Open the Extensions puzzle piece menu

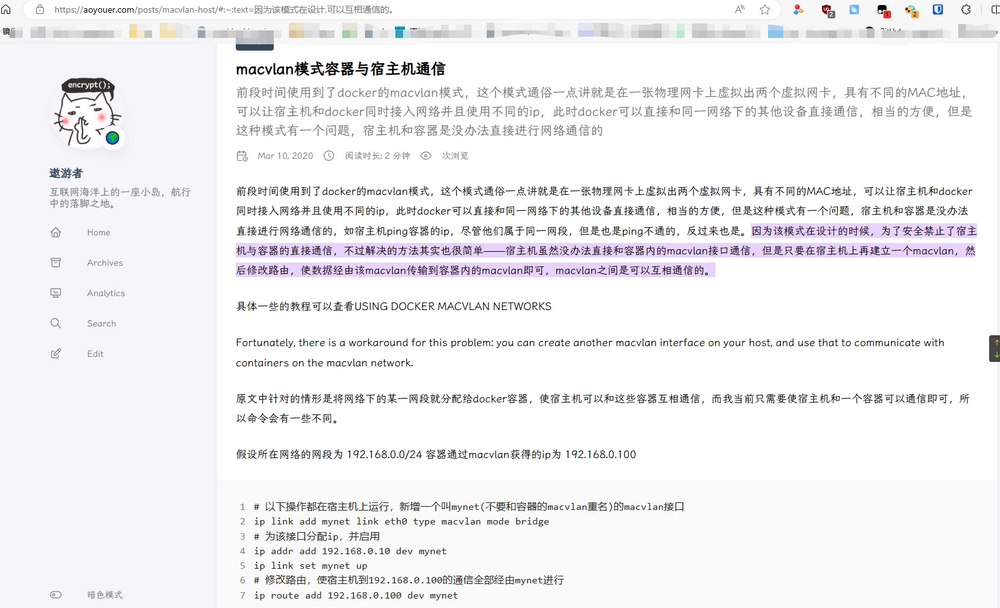click(x=966, y=10)
